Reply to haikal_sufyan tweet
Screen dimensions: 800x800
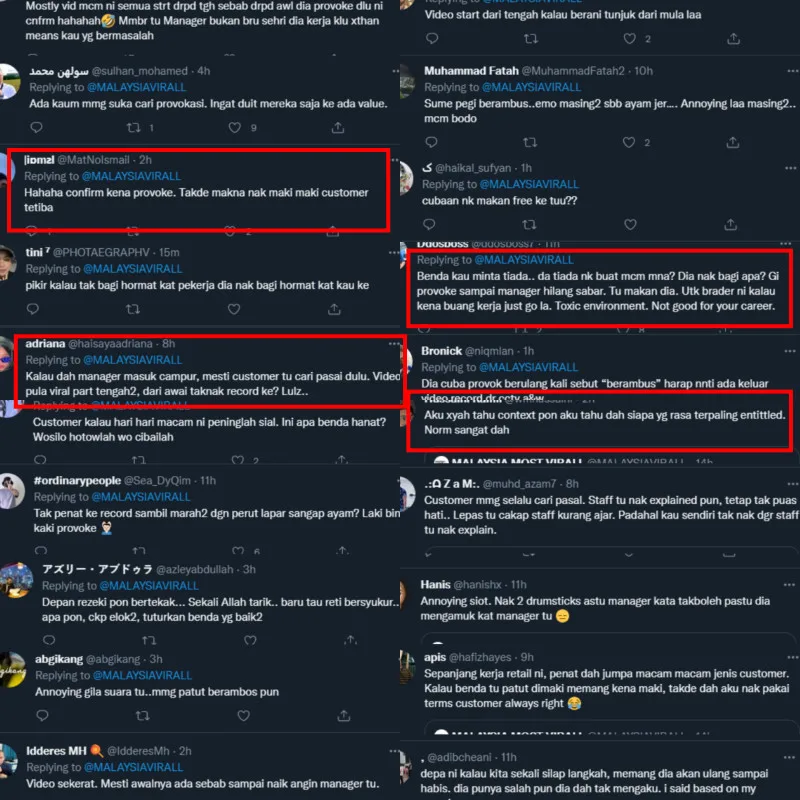pos(430,224)
